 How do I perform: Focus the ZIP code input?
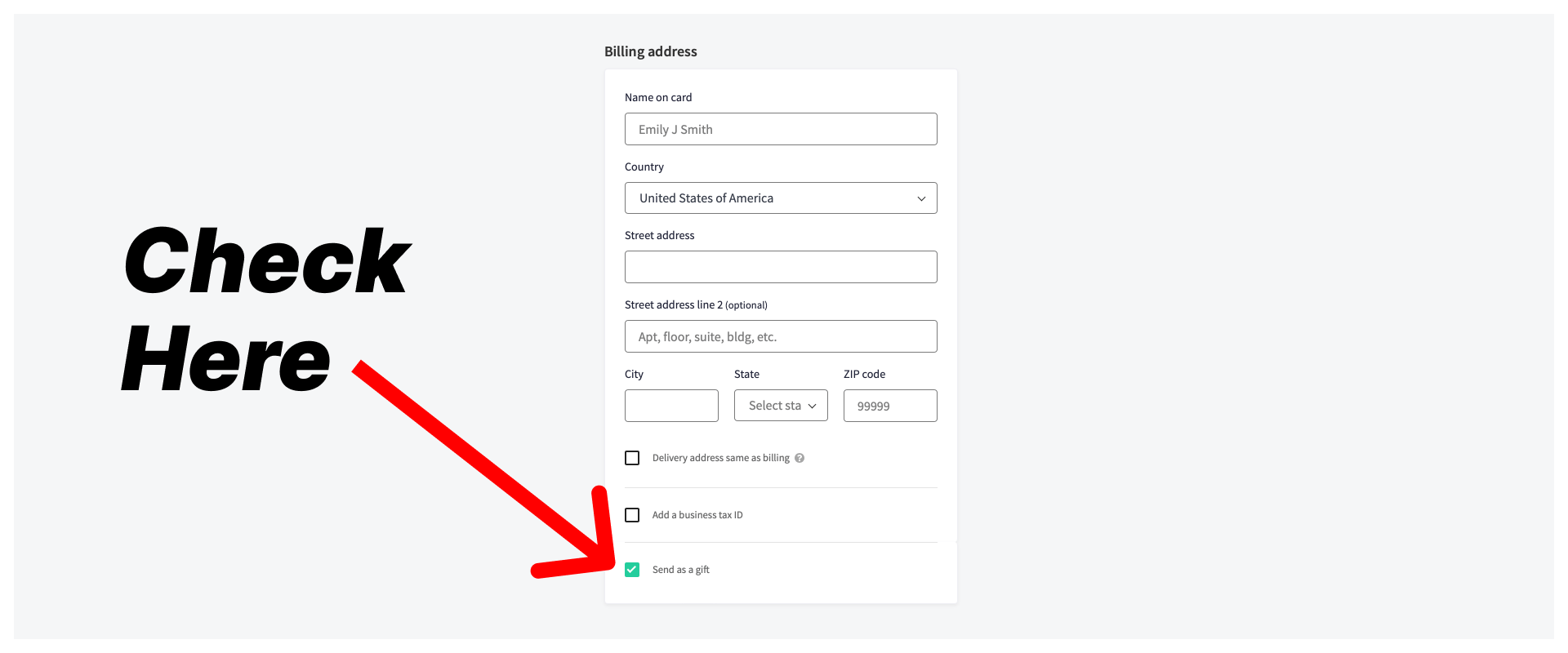(x=889, y=406)
